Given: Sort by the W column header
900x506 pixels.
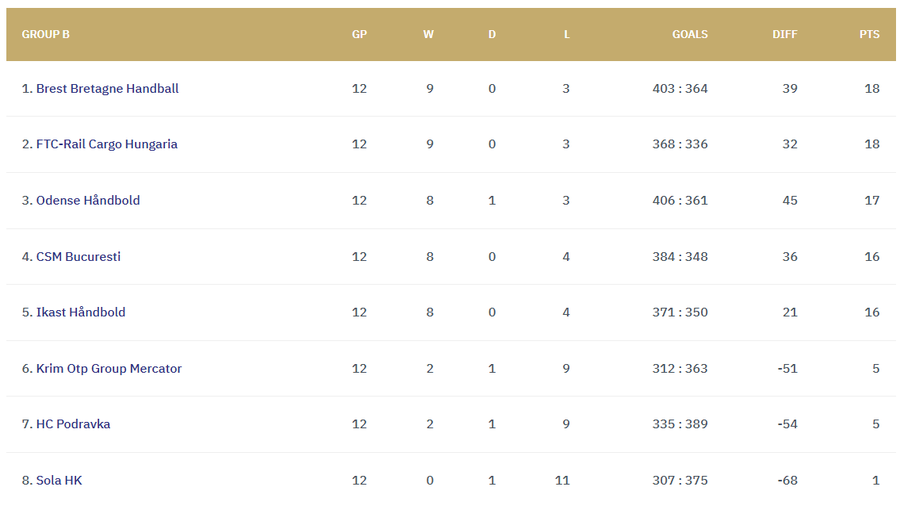Looking at the screenshot, I should pos(429,34).
